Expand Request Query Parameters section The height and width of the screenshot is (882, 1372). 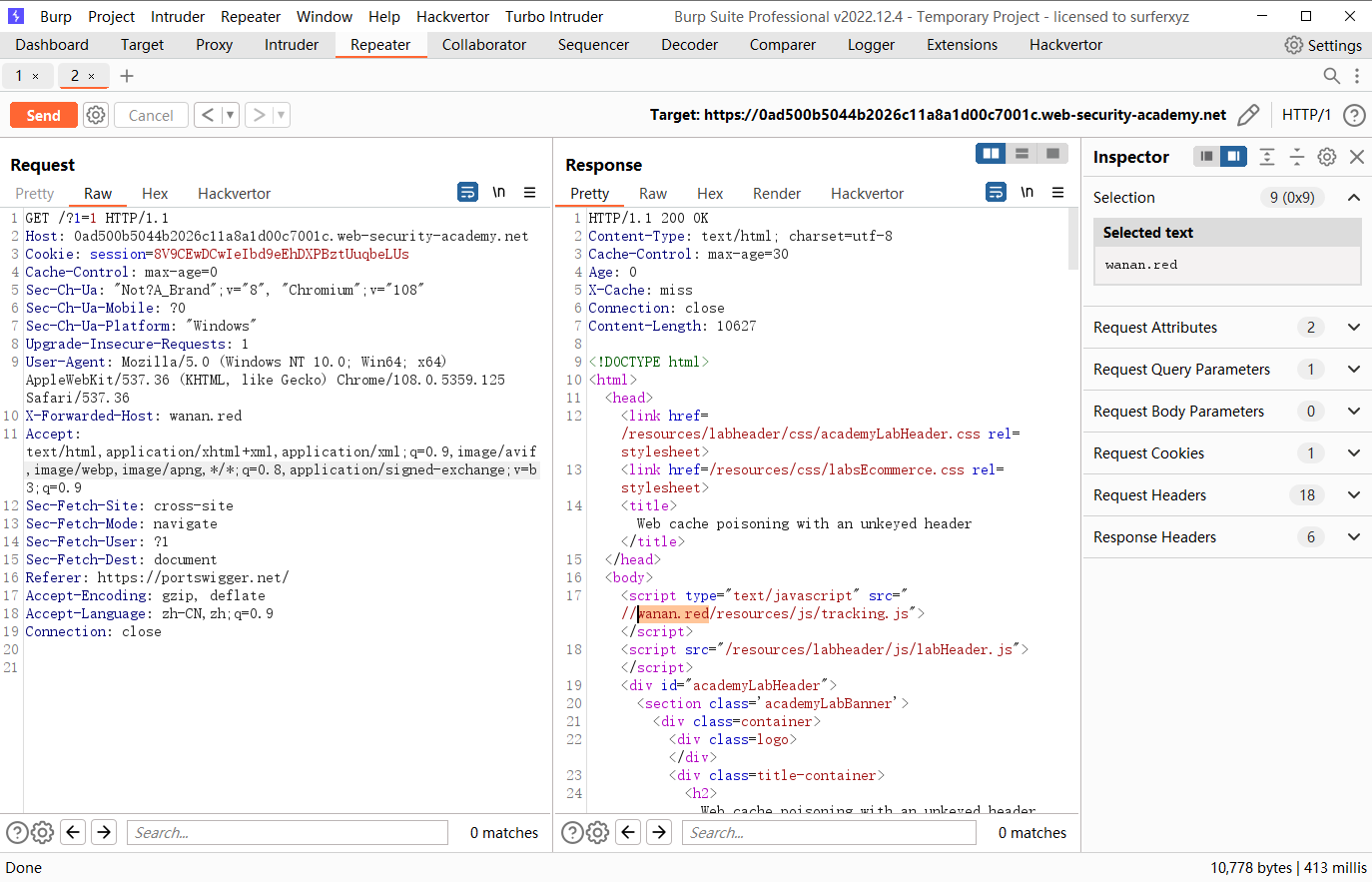click(1354, 370)
